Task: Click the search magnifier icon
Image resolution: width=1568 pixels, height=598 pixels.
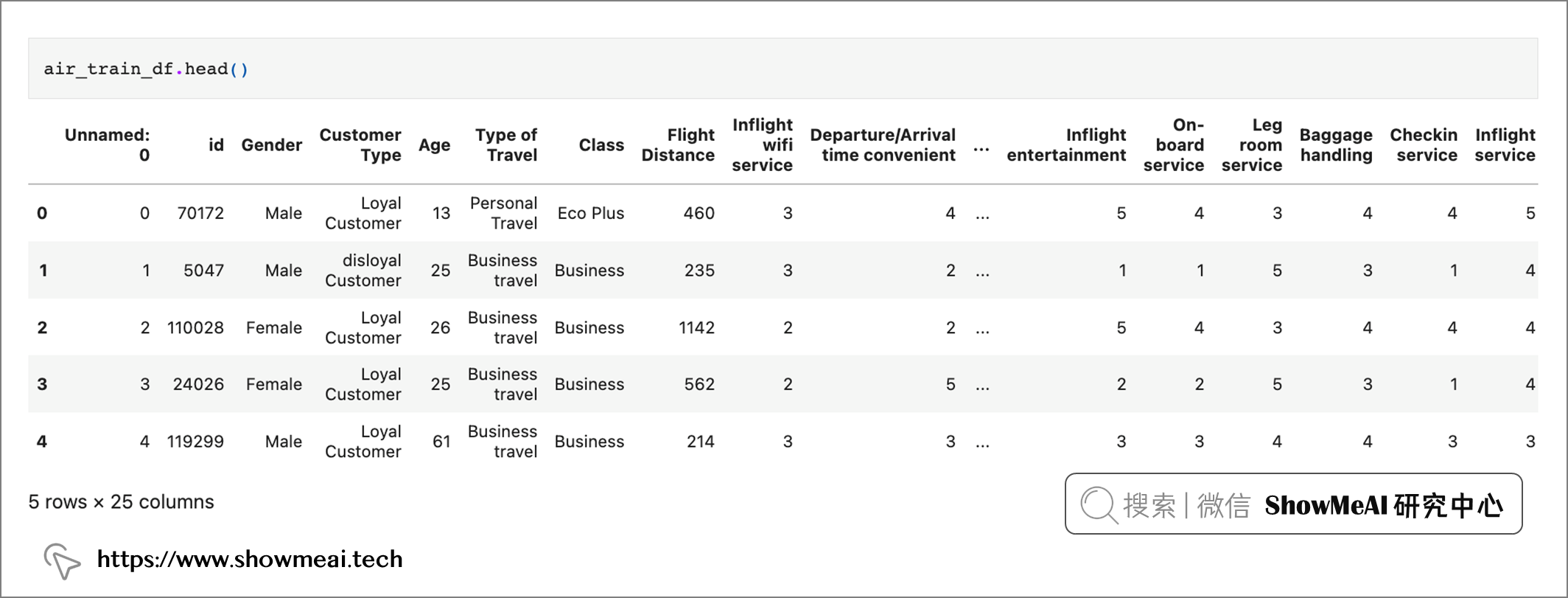Action: [x=1099, y=505]
